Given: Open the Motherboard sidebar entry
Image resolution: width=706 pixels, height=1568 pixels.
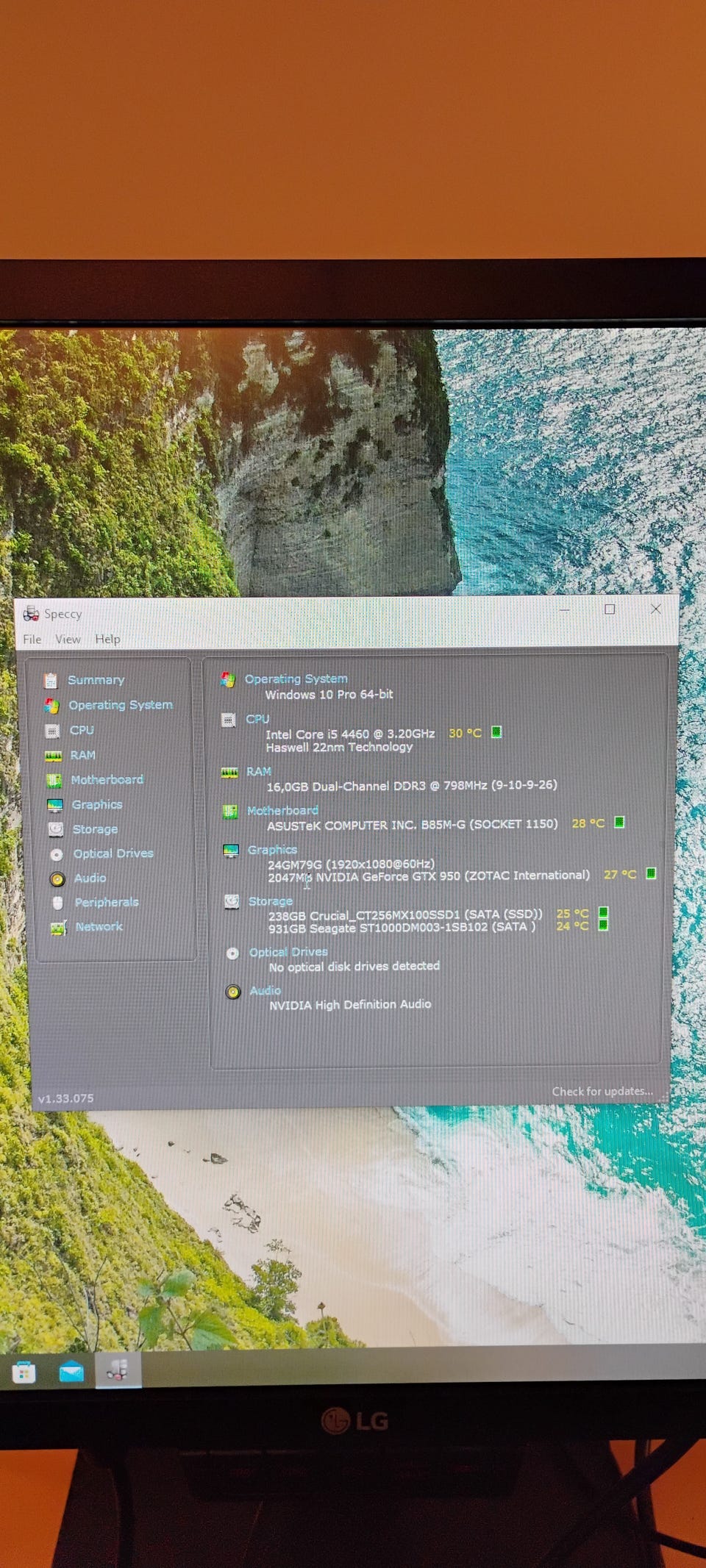Looking at the screenshot, I should pos(107,780).
